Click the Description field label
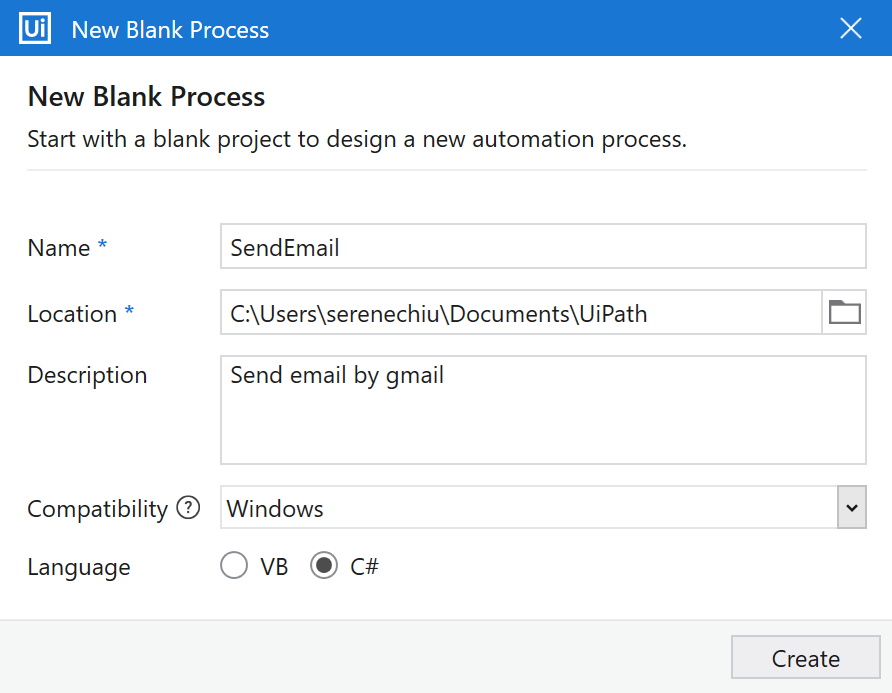 point(87,375)
